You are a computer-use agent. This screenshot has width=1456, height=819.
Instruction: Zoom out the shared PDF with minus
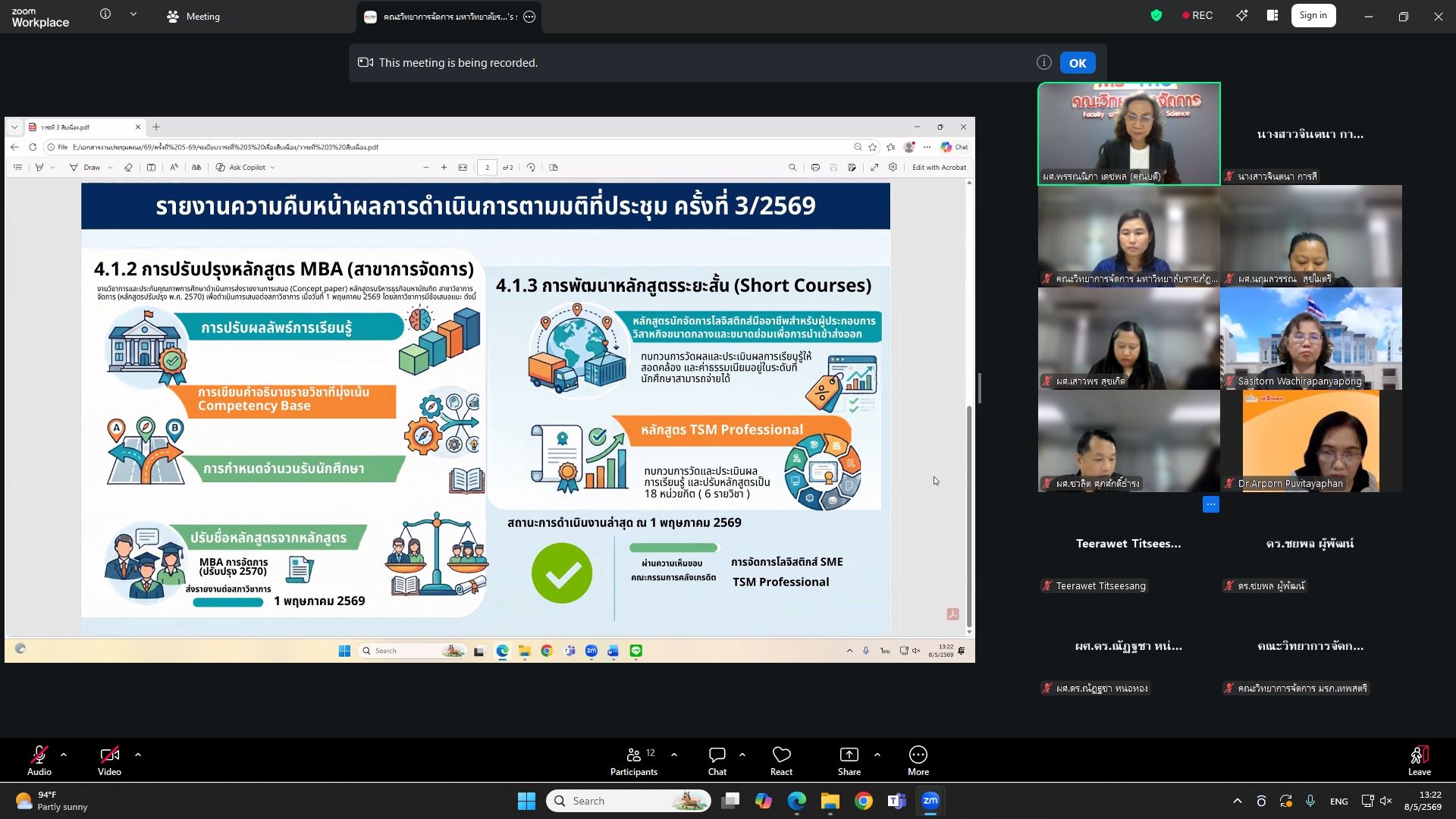click(426, 168)
